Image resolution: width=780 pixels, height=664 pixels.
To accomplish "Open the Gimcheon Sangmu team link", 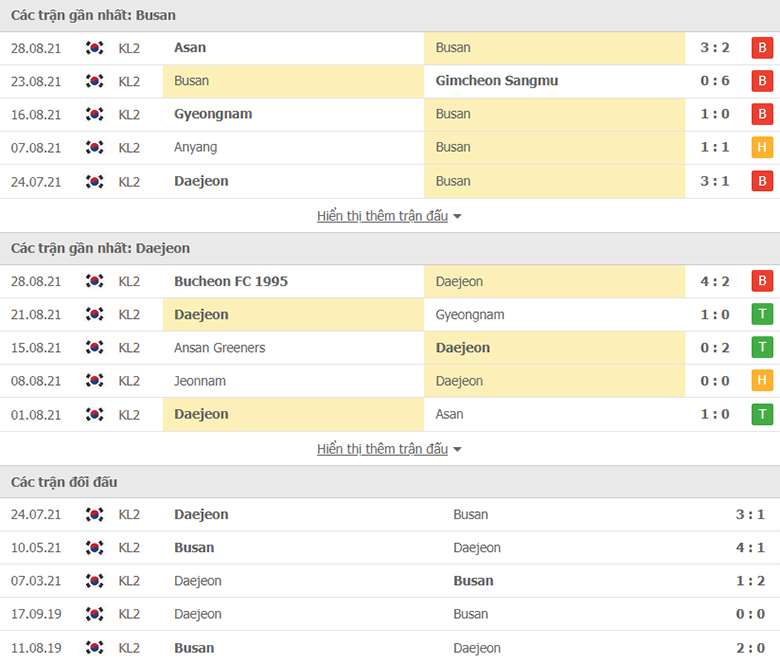I will click(496, 81).
